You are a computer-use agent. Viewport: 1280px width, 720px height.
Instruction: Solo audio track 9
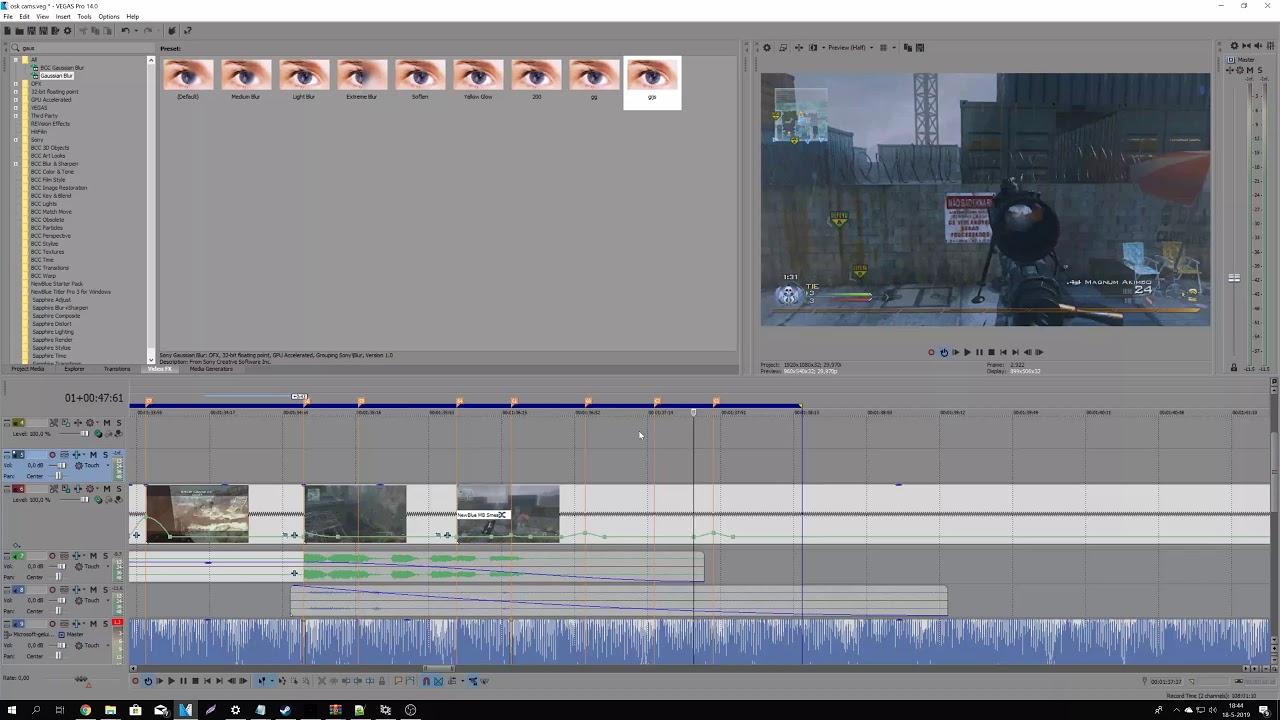click(x=105, y=624)
